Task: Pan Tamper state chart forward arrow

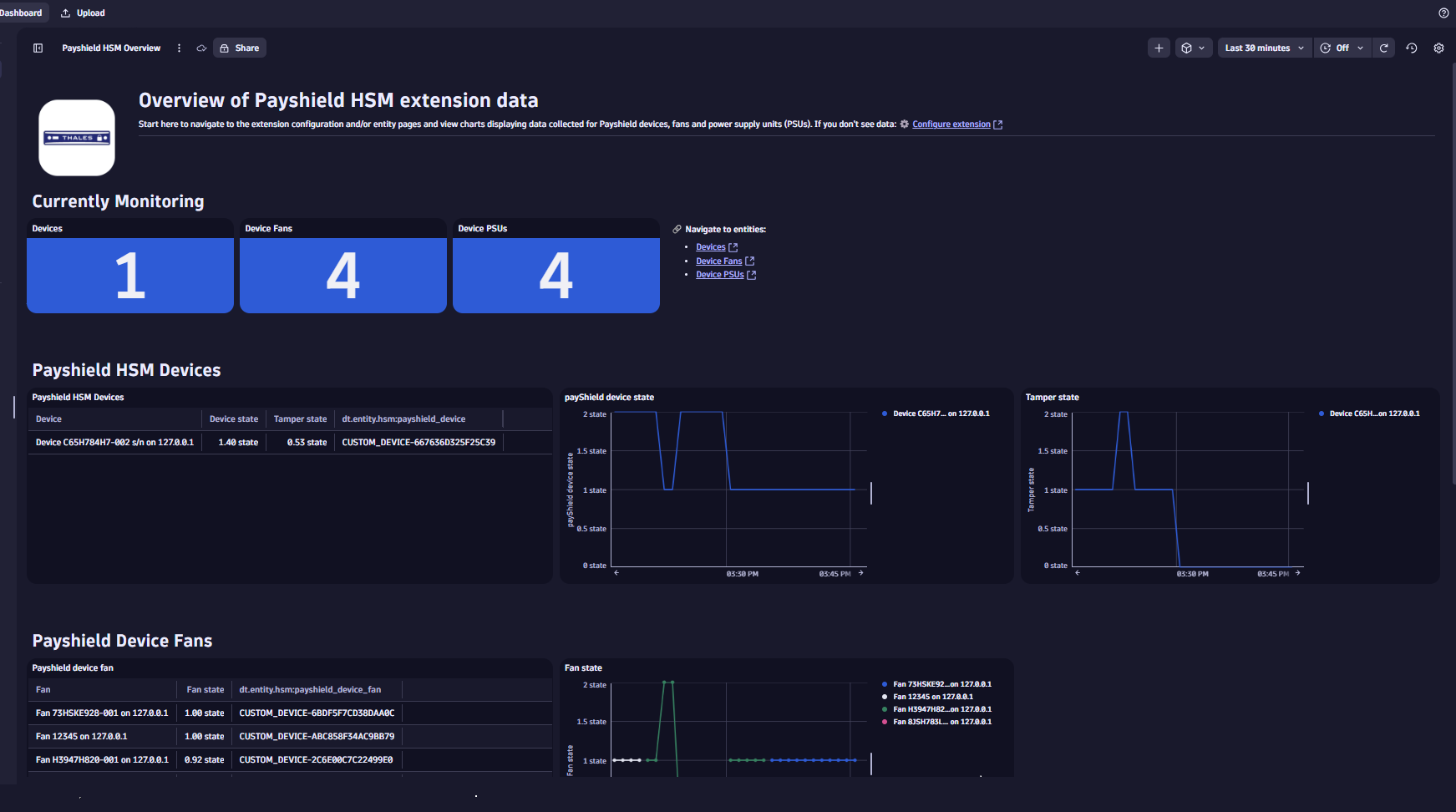Action: (x=1297, y=573)
